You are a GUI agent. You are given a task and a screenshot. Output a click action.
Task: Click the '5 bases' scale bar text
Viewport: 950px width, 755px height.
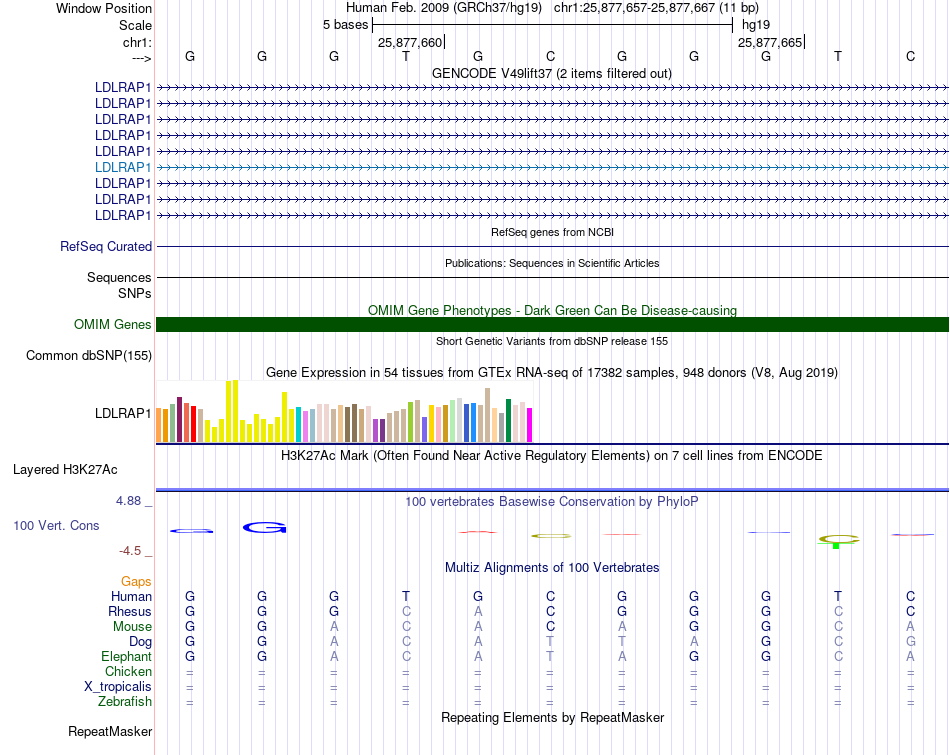click(x=345, y=25)
